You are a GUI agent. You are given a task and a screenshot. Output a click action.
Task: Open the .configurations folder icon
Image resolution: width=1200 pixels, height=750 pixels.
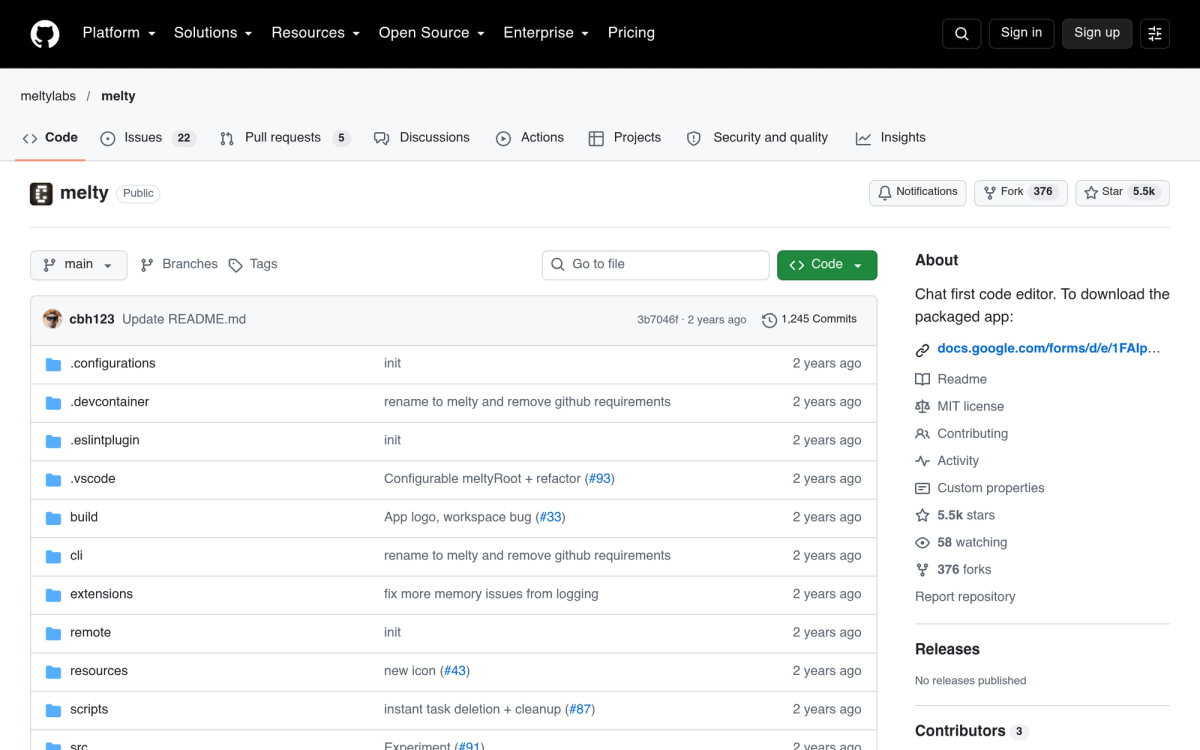point(53,364)
